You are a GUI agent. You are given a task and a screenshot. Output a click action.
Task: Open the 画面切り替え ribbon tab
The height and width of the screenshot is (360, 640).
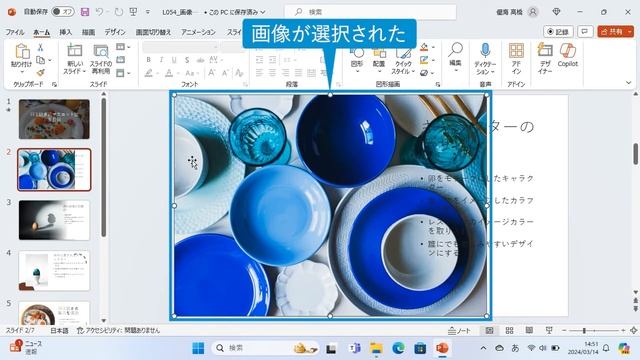tap(153, 32)
